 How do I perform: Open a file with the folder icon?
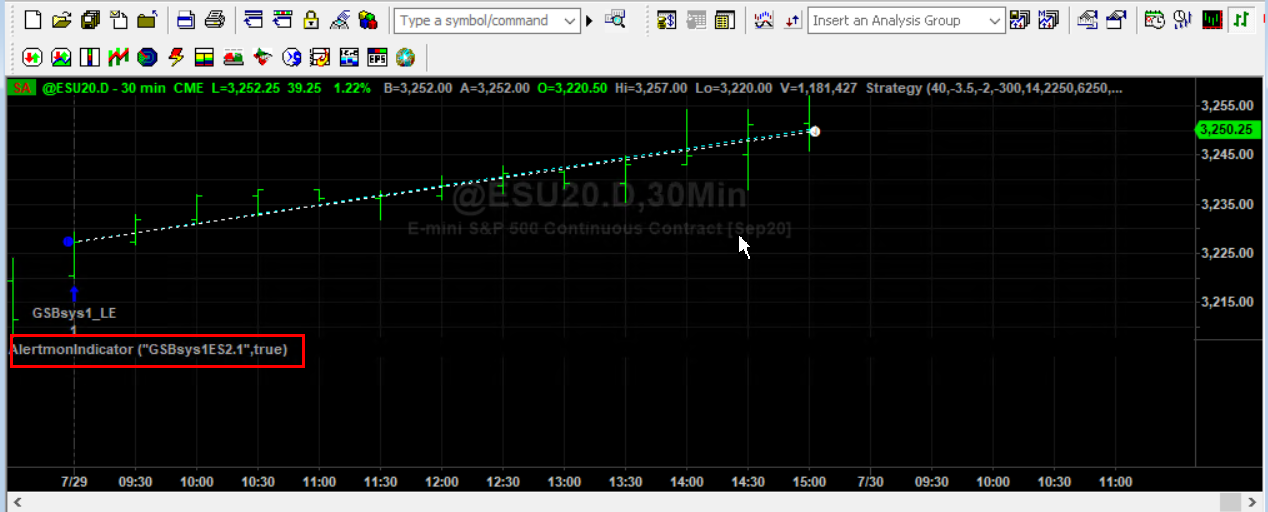(61, 20)
